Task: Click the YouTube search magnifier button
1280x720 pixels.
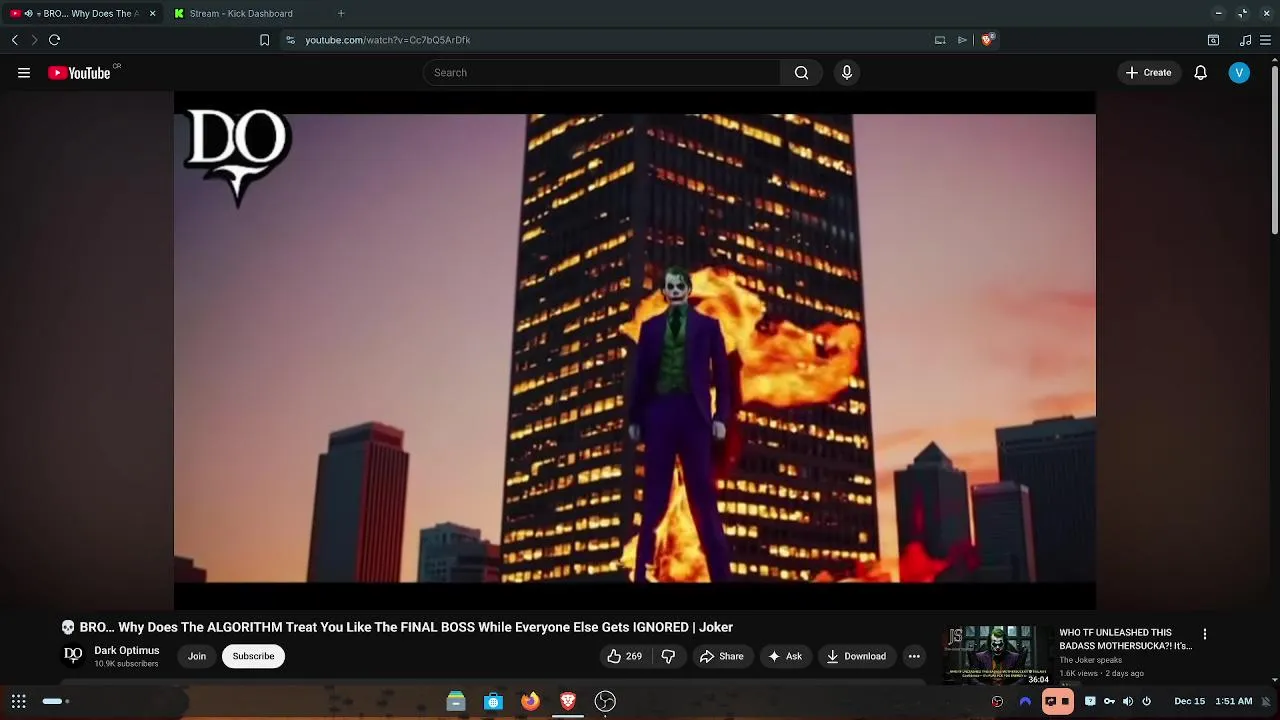Action: click(801, 72)
